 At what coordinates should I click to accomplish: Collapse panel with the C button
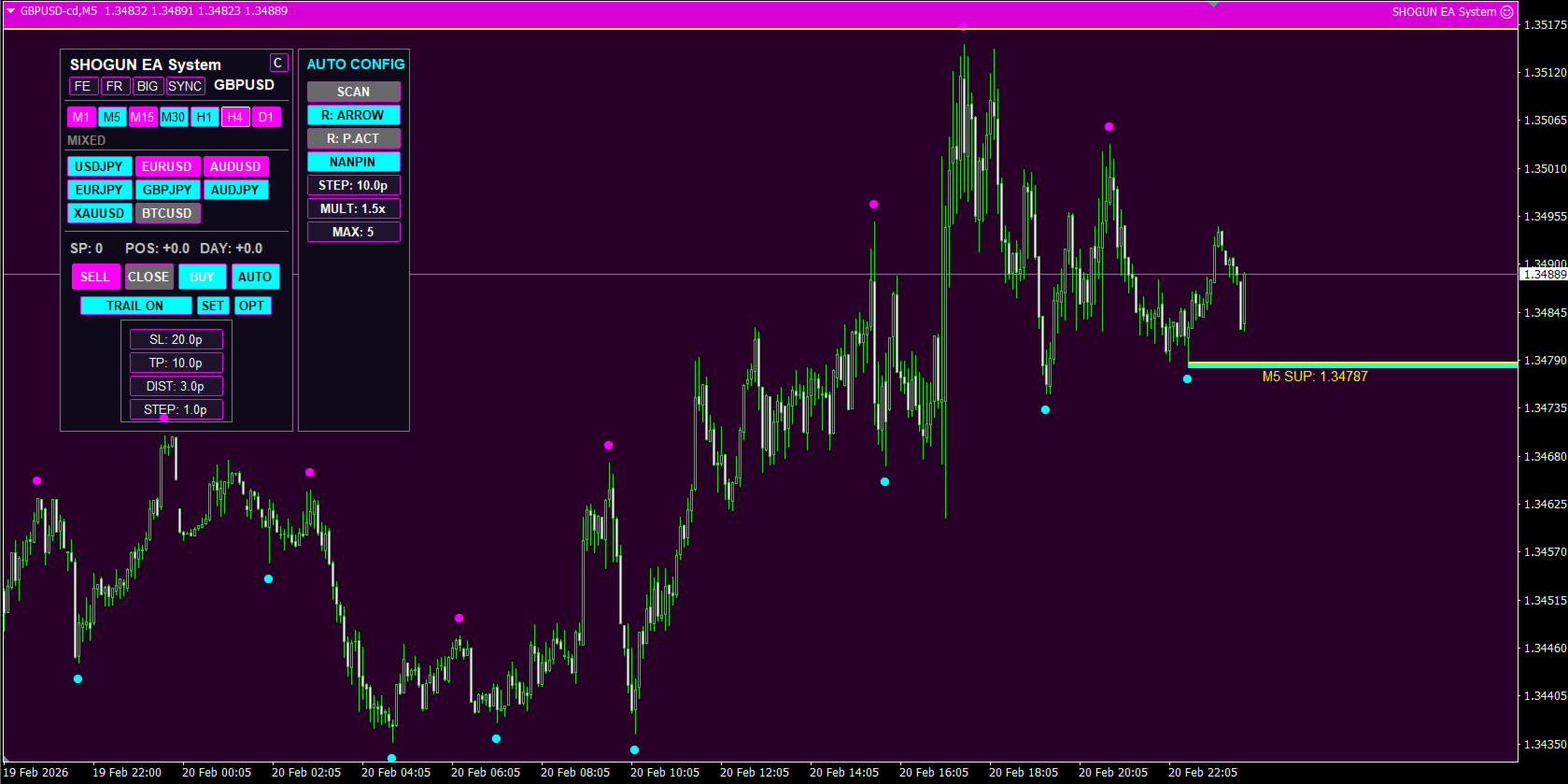pos(278,63)
